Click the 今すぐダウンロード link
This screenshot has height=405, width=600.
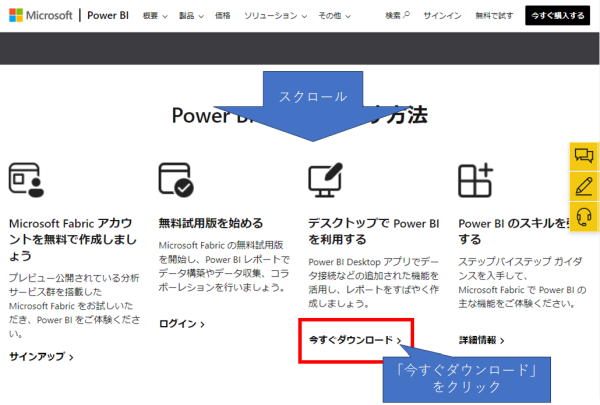pos(355,341)
